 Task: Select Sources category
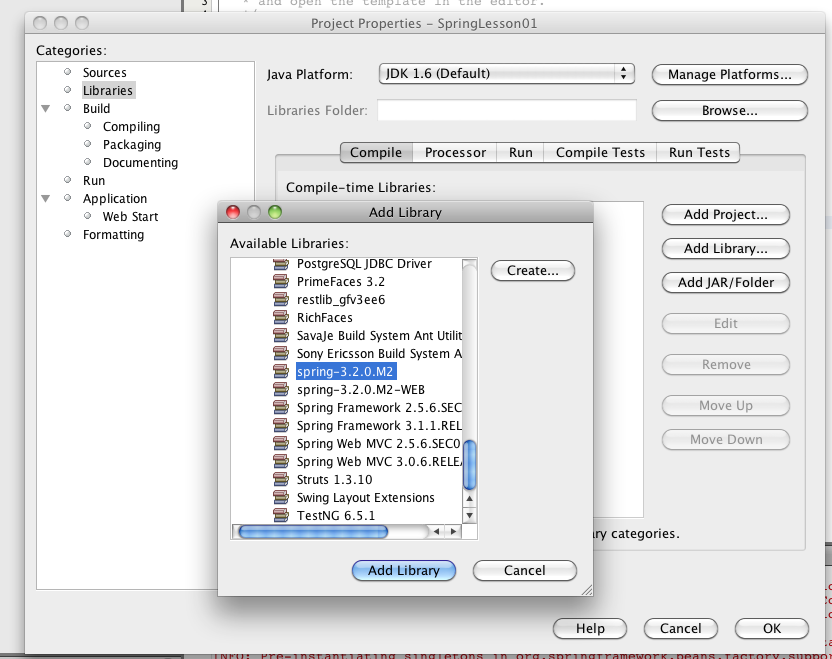point(105,73)
